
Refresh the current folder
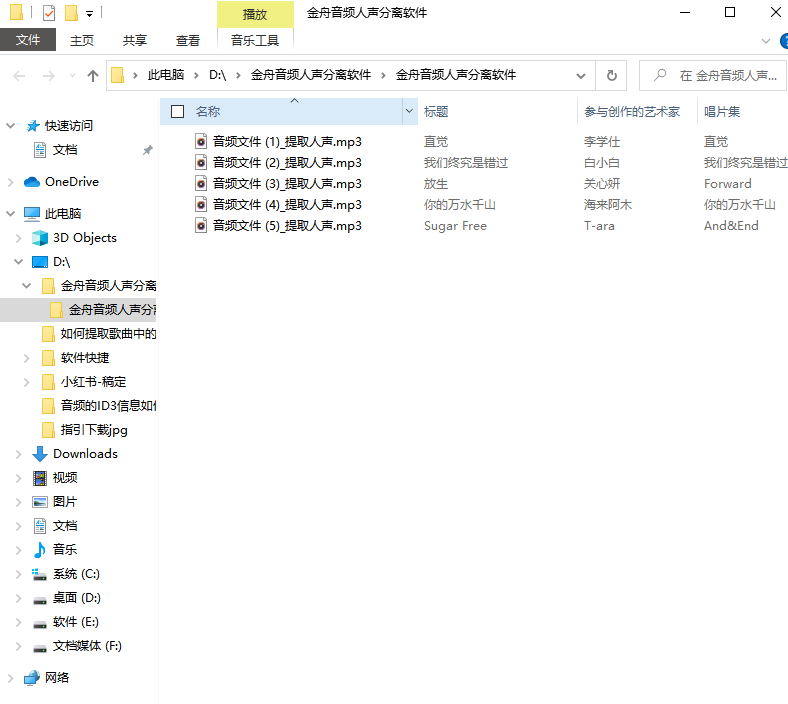[612, 76]
